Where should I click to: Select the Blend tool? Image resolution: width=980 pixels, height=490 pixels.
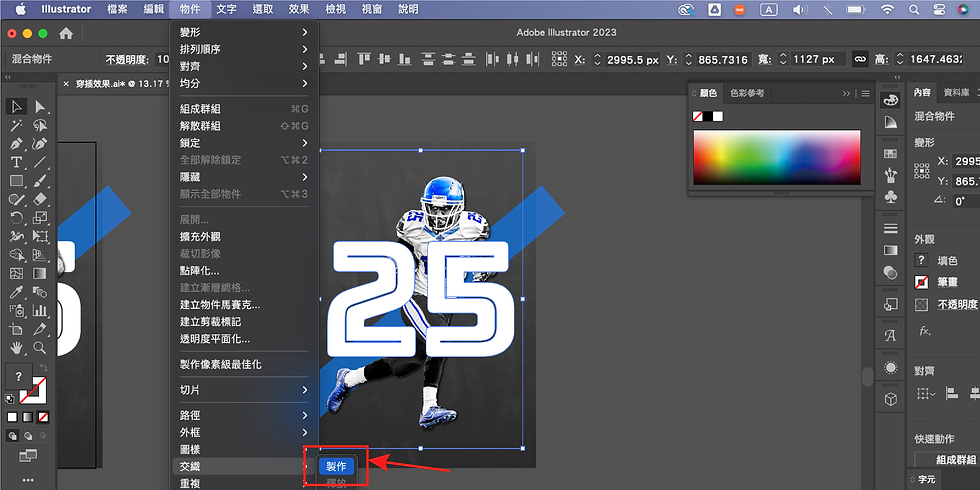(40, 292)
